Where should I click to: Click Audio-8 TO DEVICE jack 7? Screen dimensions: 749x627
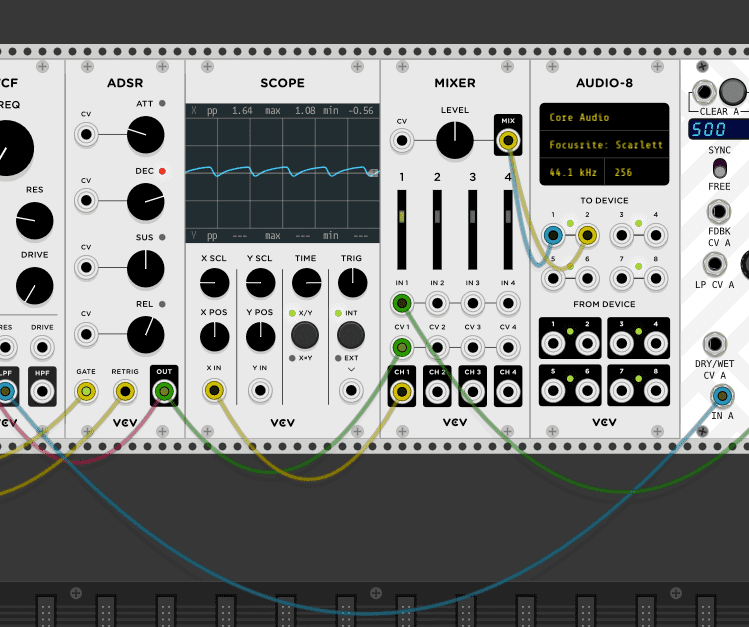pos(621,278)
